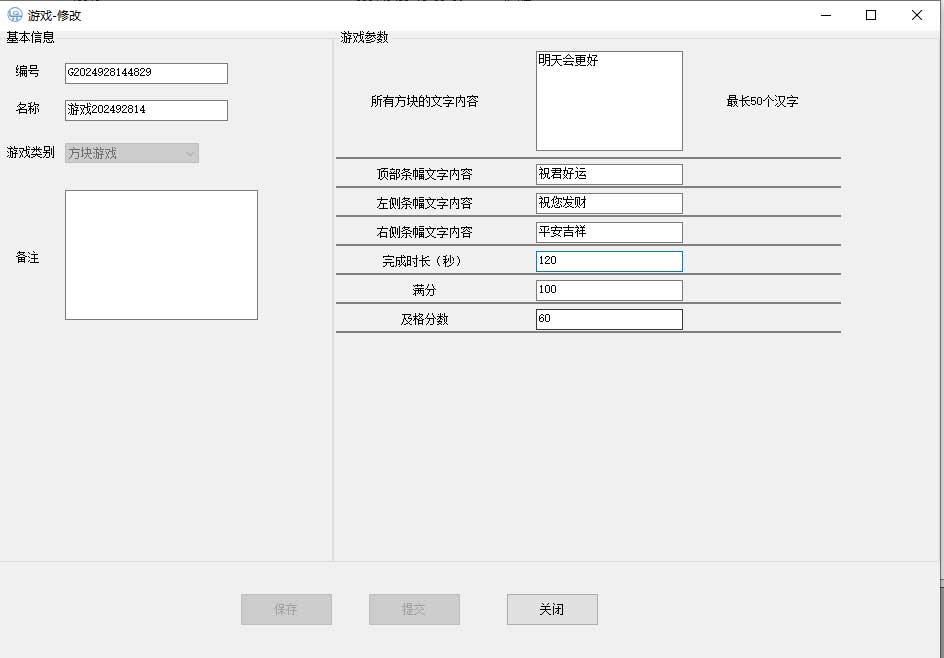
Task: Click the 完成时长（秒） input field
Action: coord(609,261)
